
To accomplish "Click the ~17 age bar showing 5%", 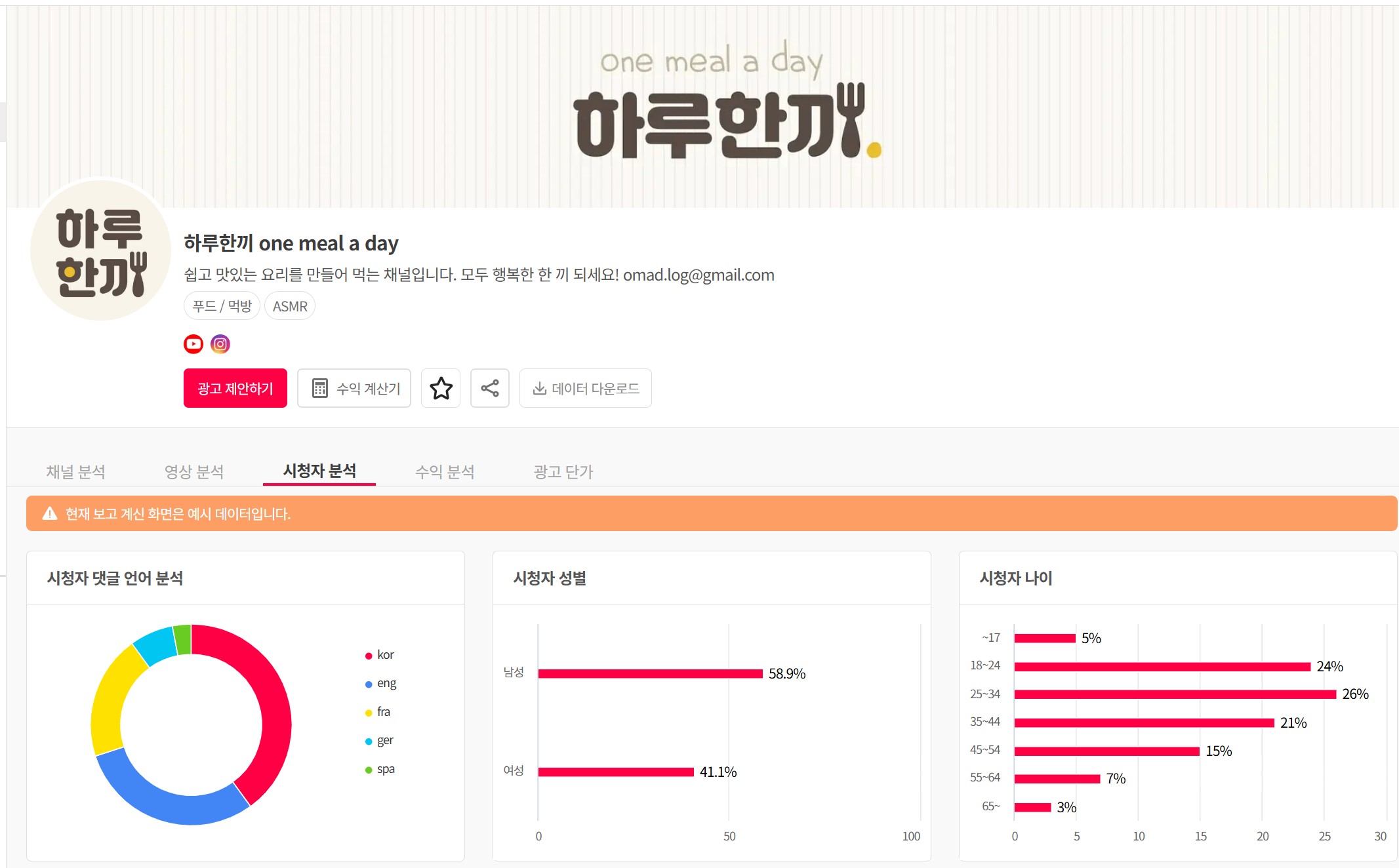I will [1045, 638].
